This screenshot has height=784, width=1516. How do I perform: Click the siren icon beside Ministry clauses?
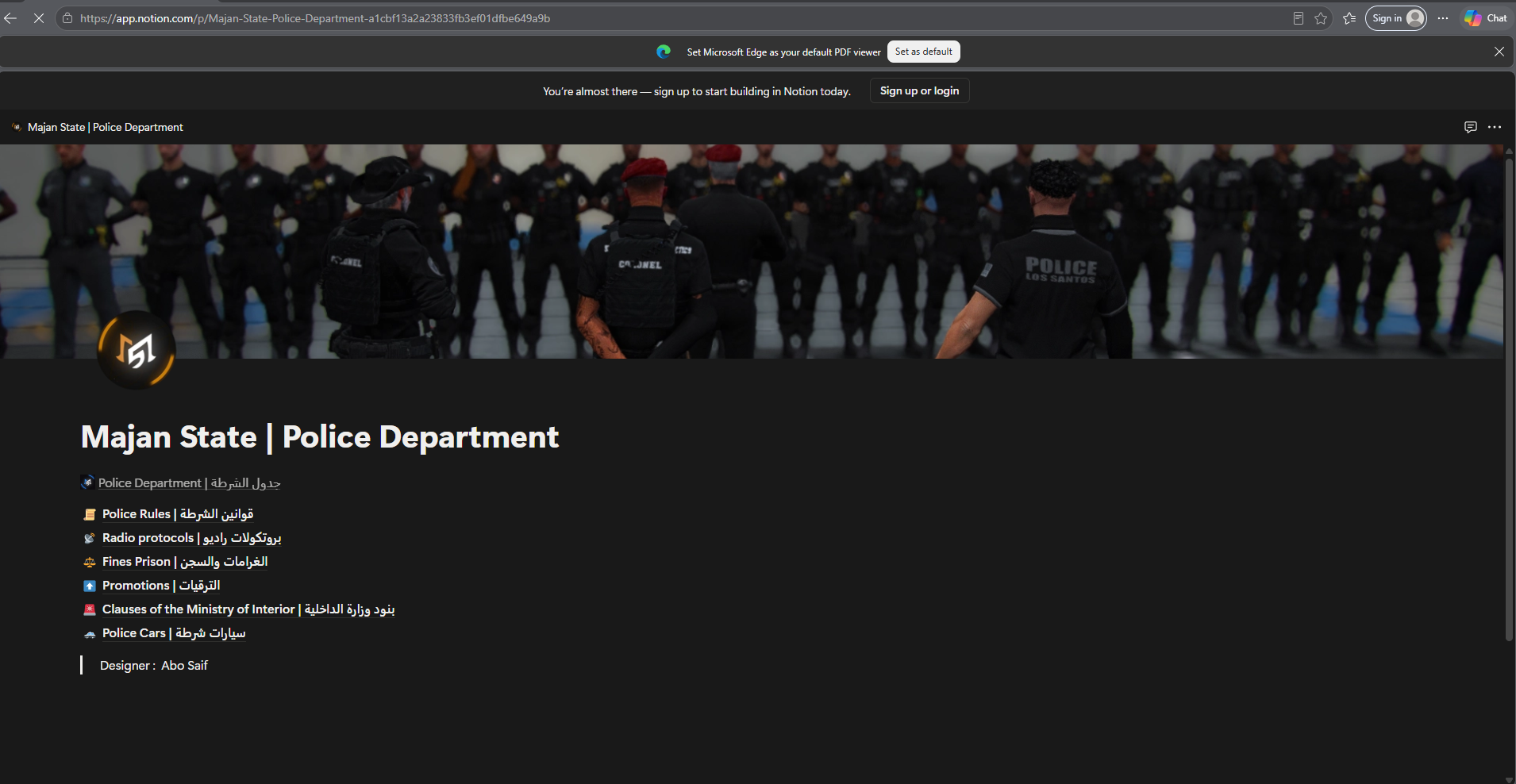coord(90,610)
